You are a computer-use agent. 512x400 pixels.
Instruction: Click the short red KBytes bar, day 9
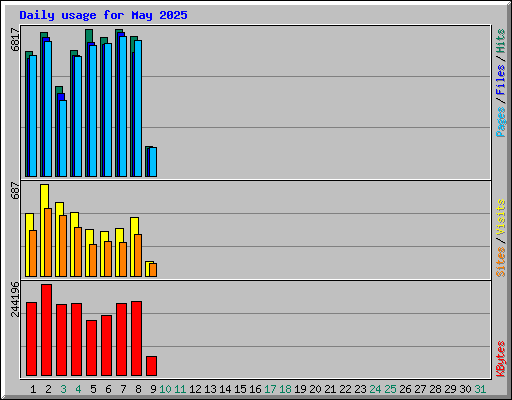151,366
